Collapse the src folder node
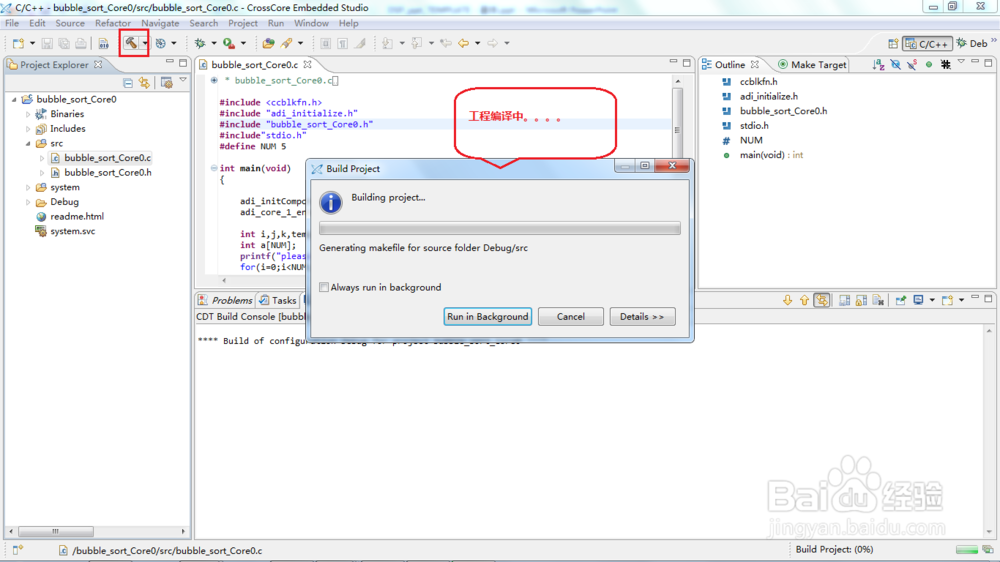This screenshot has height=562, width=1000. (x=28, y=144)
